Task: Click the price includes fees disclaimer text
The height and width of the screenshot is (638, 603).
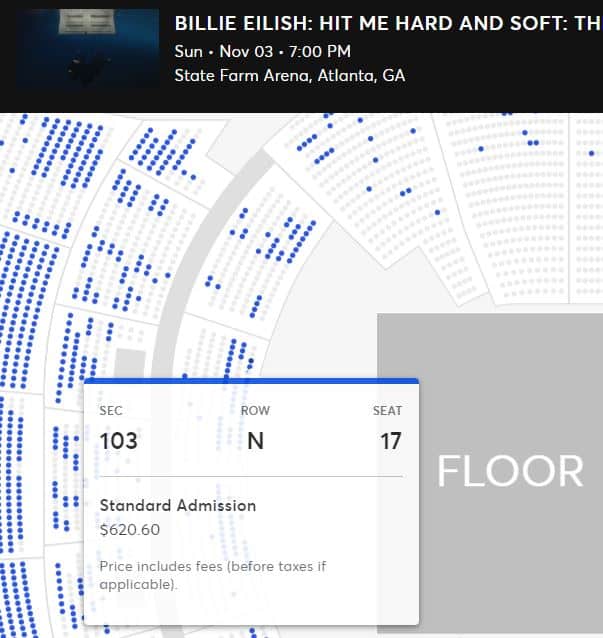Action: [212, 575]
